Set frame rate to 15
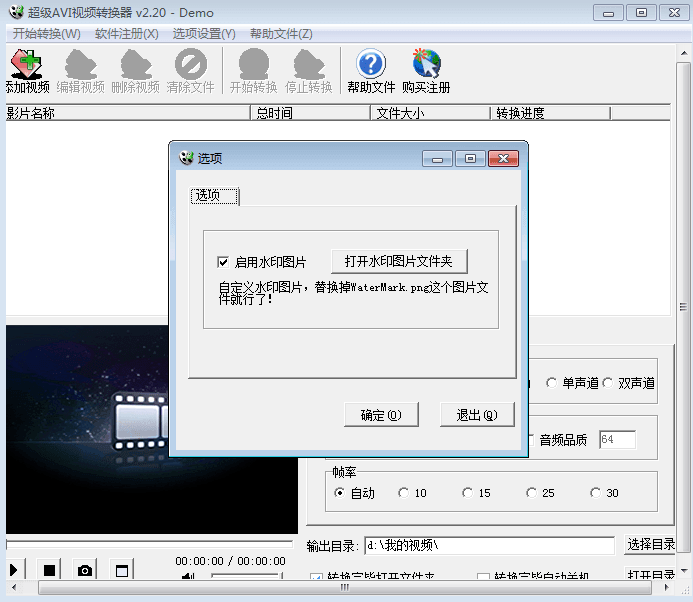 (x=467, y=492)
